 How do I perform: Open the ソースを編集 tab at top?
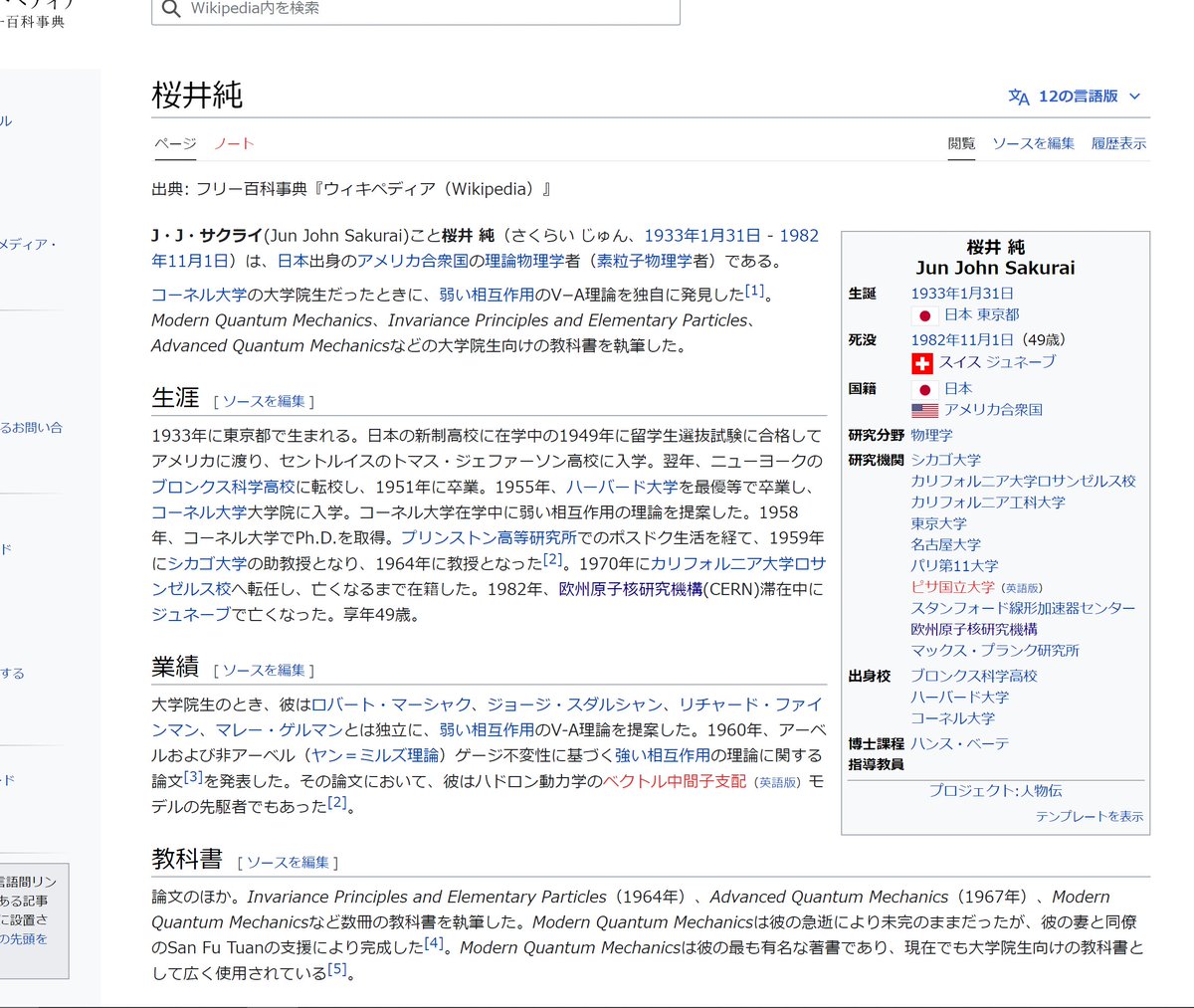point(1033,143)
